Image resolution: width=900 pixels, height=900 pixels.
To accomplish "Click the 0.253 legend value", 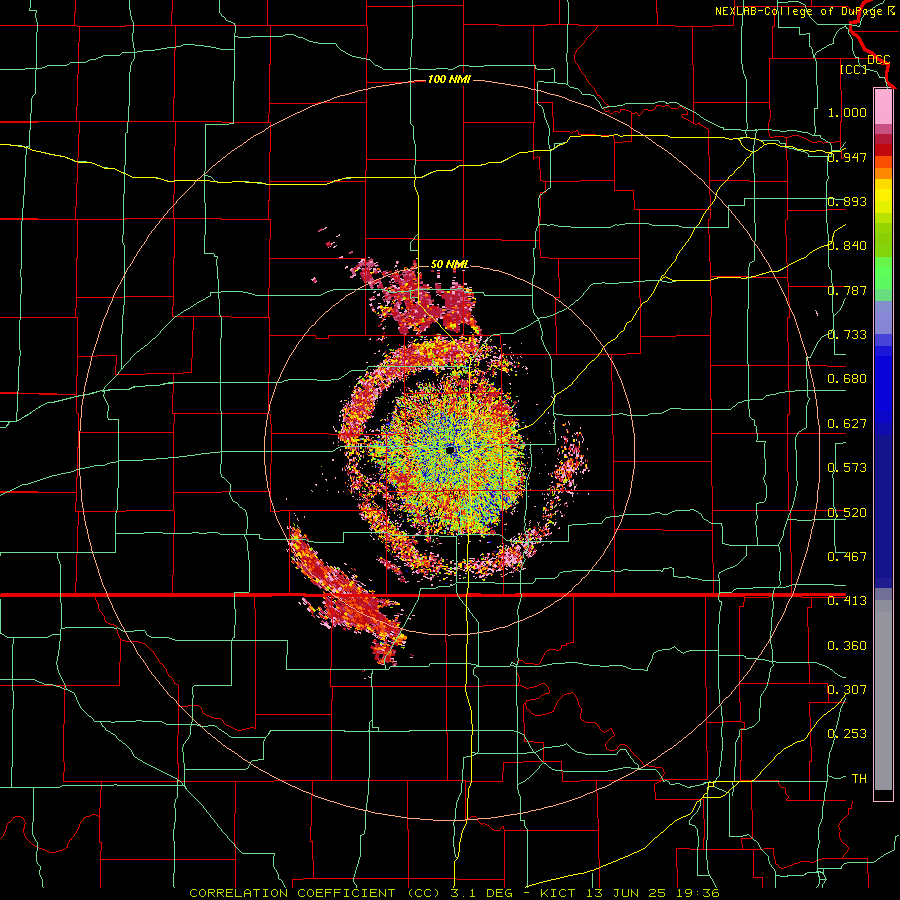I will pos(847,734).
